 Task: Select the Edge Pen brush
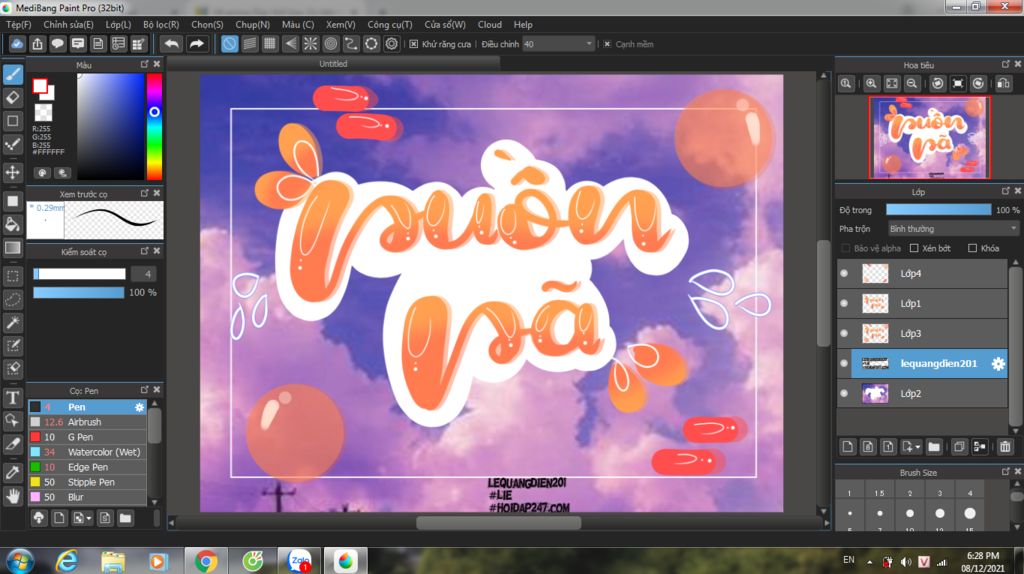tap(88, 467)
